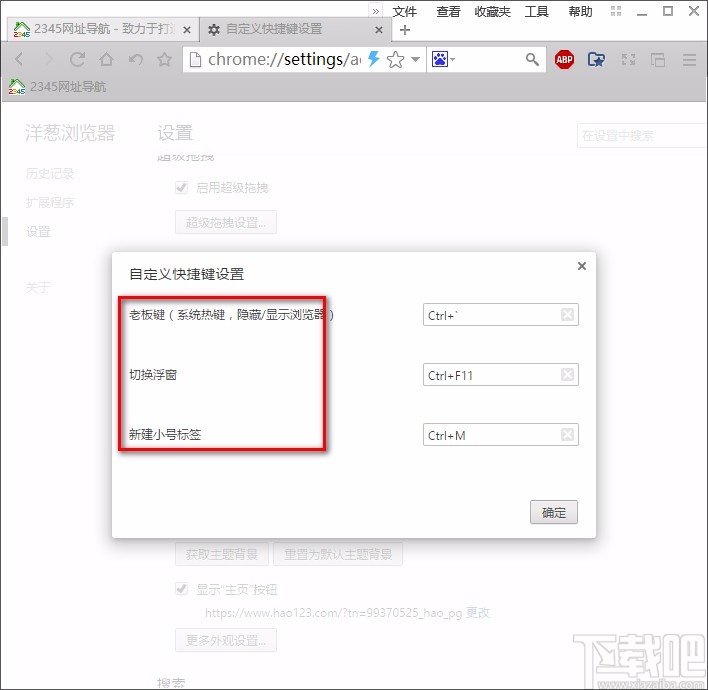The height and width of the screenshot is (690, 708).
Task: Toggle 启用超级拖拽 checkbox
Action: (182, 187)
